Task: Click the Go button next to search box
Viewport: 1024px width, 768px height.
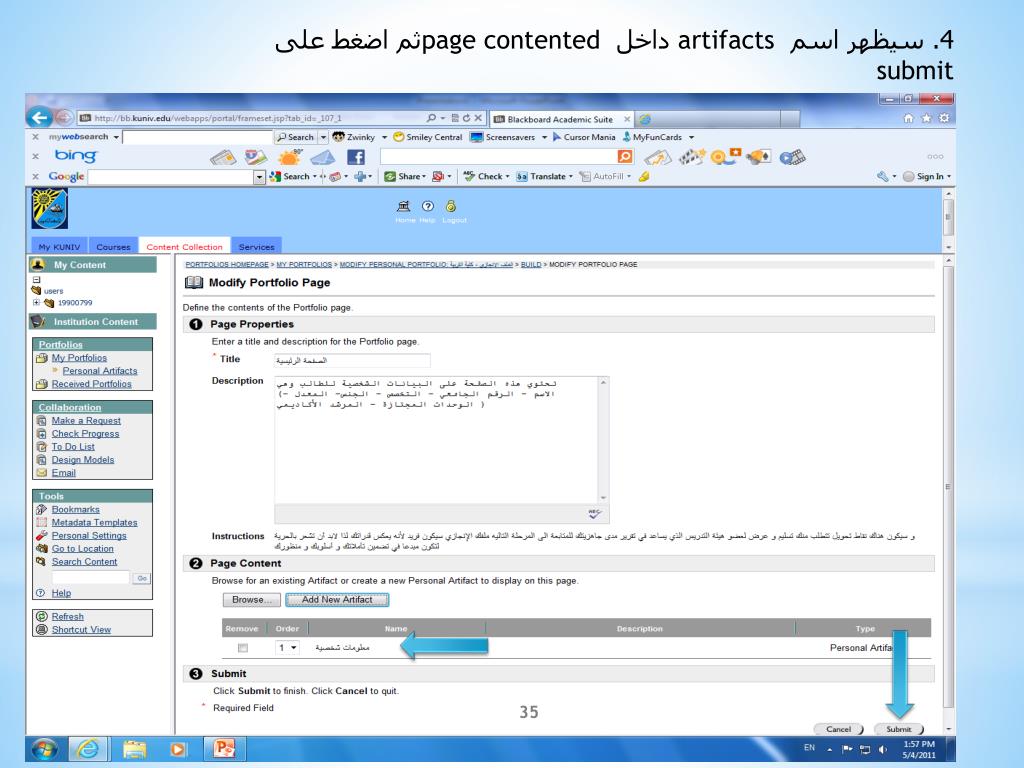Action: pyautogui.click(x=142, y=578)
